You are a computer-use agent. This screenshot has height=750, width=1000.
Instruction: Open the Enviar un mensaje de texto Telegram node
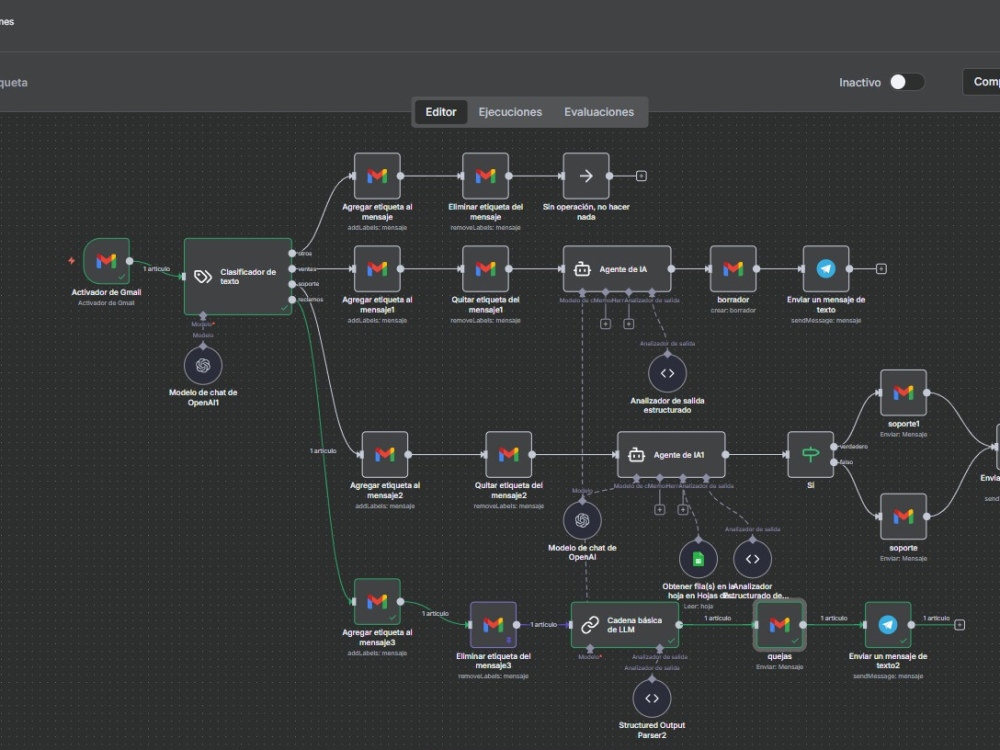pos(826,269)
